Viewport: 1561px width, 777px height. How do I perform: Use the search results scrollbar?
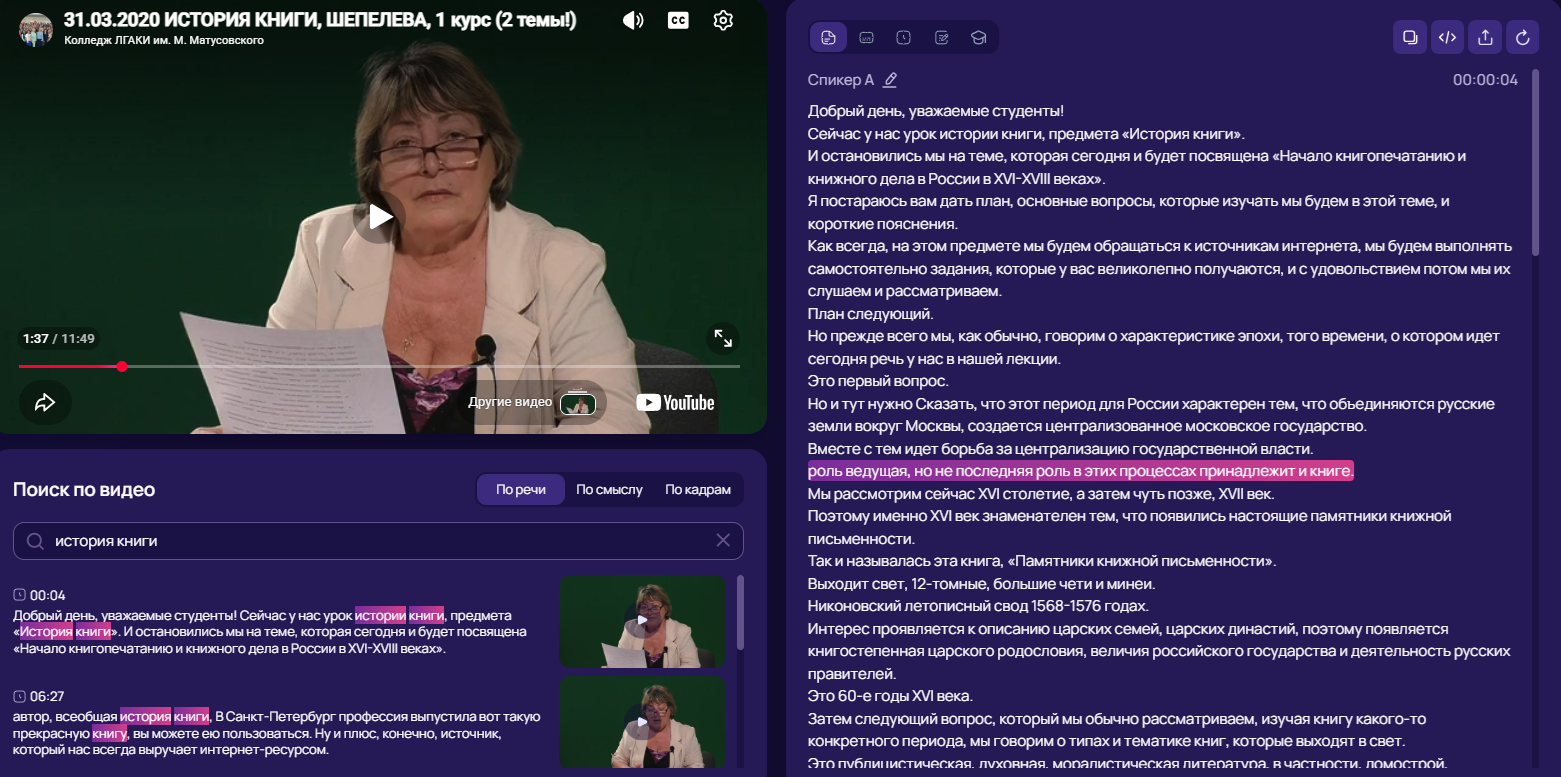coord(741,612)
